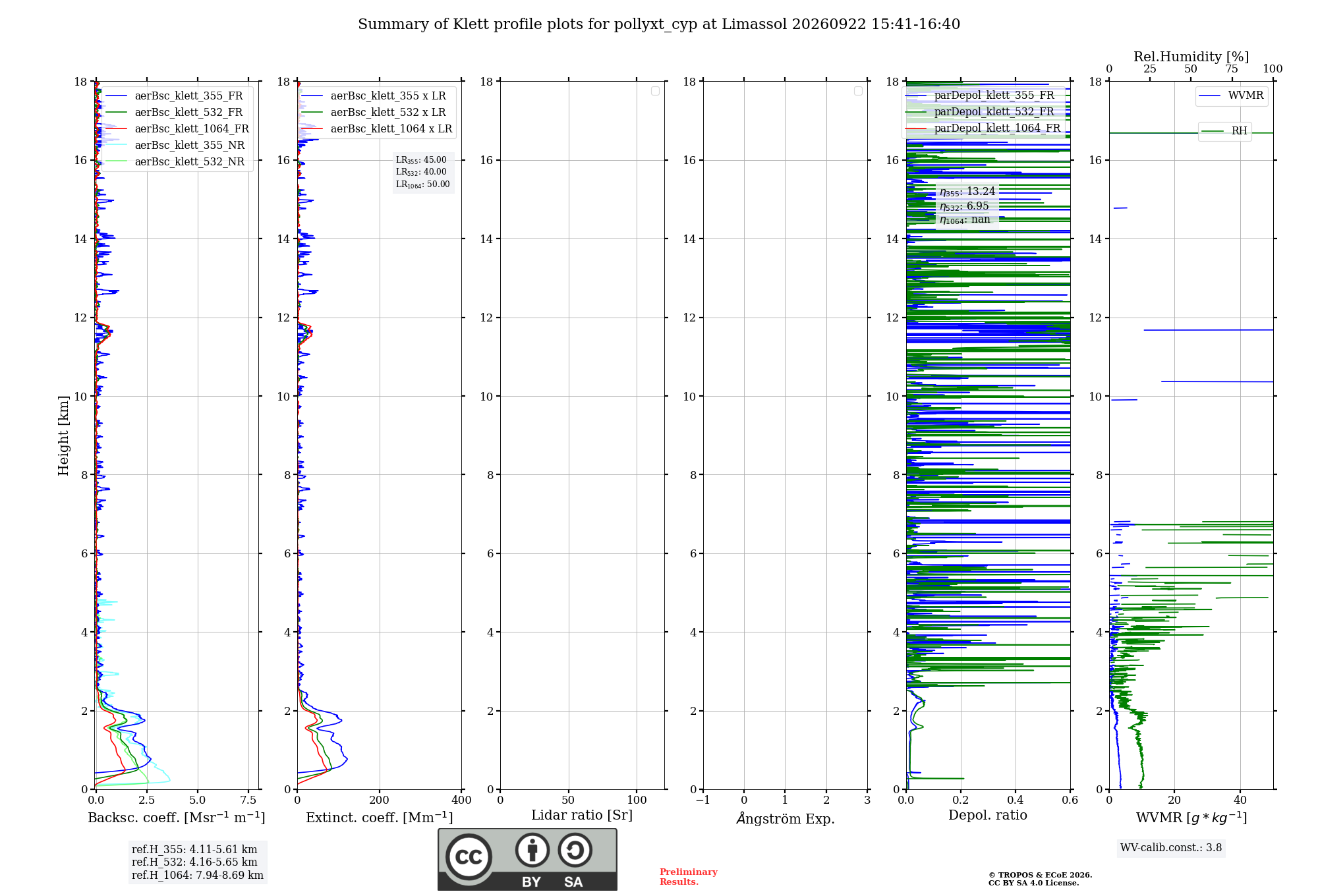
Task: Click the LR1064: 50.00 annotation
Action: click(x=423, y=184)
